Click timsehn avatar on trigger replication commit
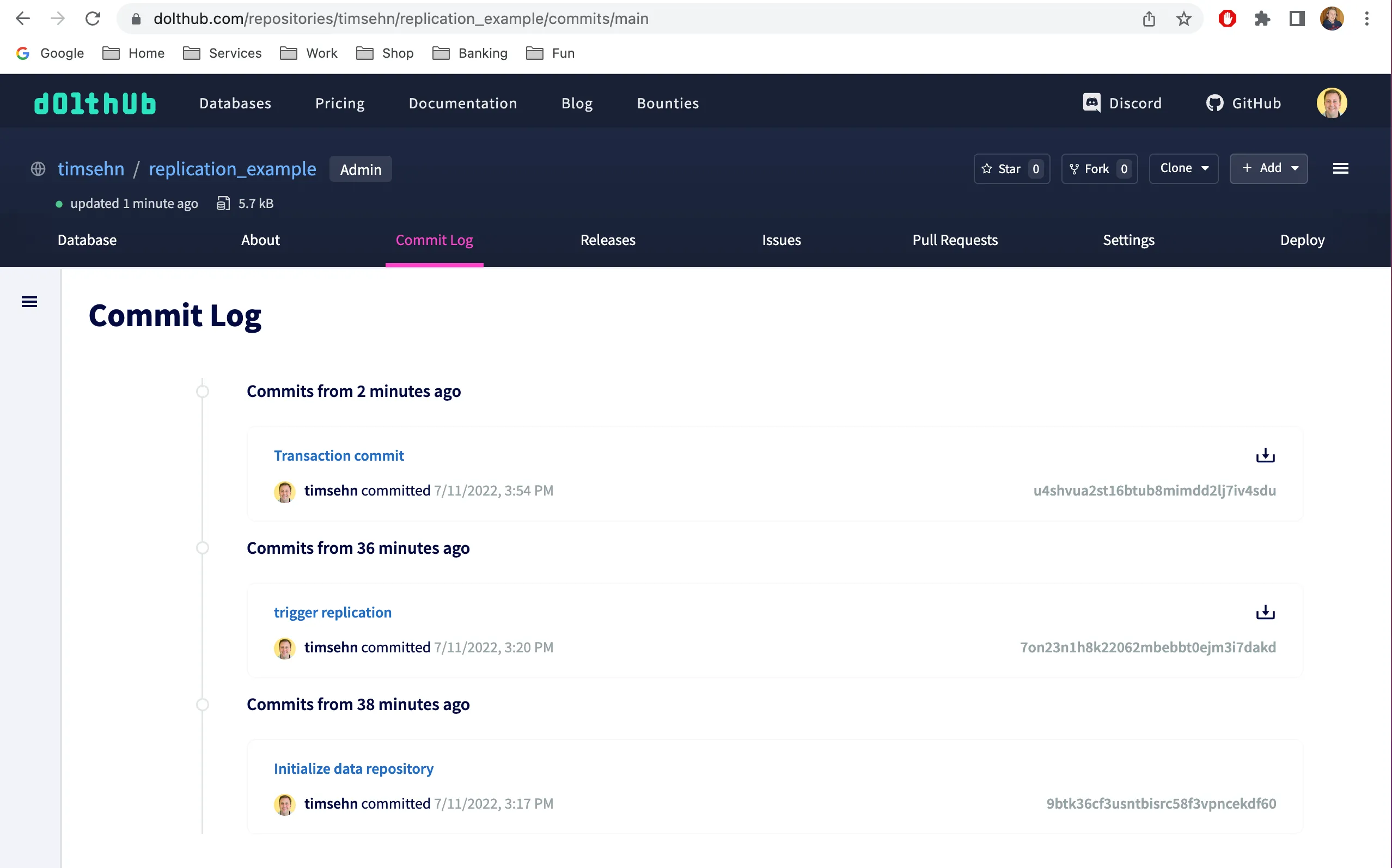This screenshot has height=868, width=1392. (x=284, y=647)
